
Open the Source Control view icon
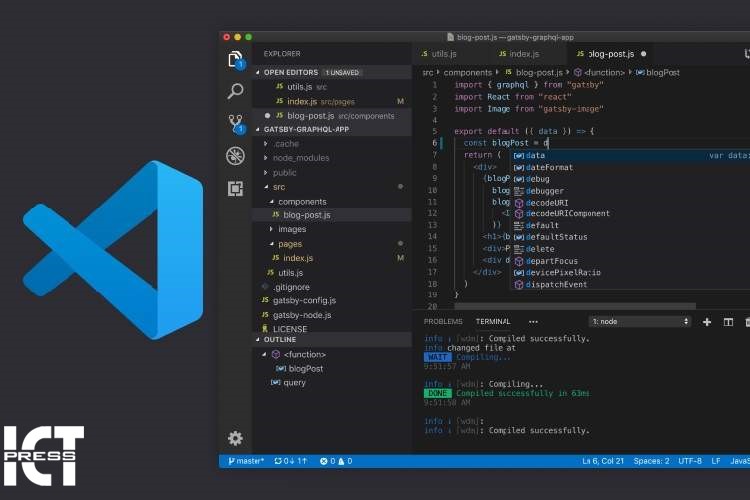(235, 123)
